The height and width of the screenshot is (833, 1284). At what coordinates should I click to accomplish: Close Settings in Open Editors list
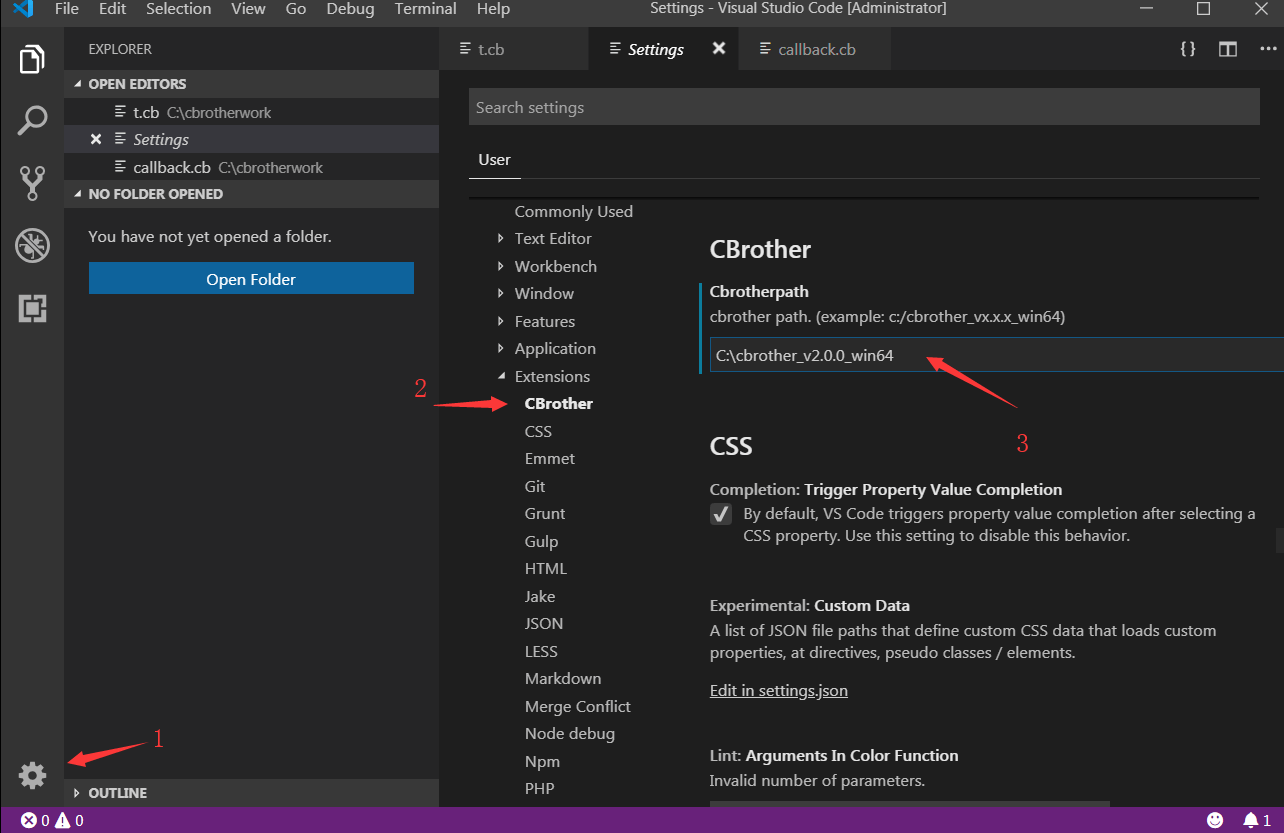click(96, 139)
